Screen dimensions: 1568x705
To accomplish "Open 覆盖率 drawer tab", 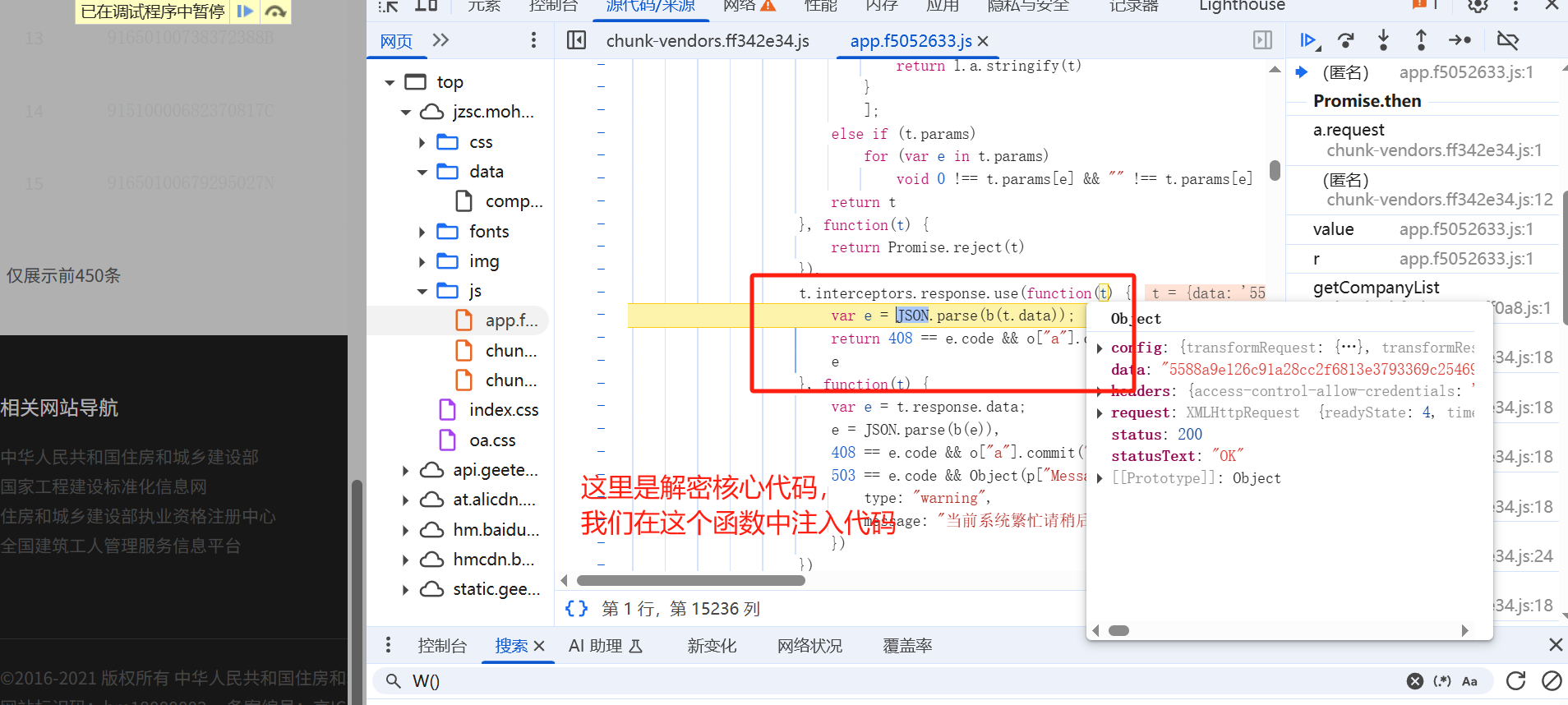I will [907, 646].
